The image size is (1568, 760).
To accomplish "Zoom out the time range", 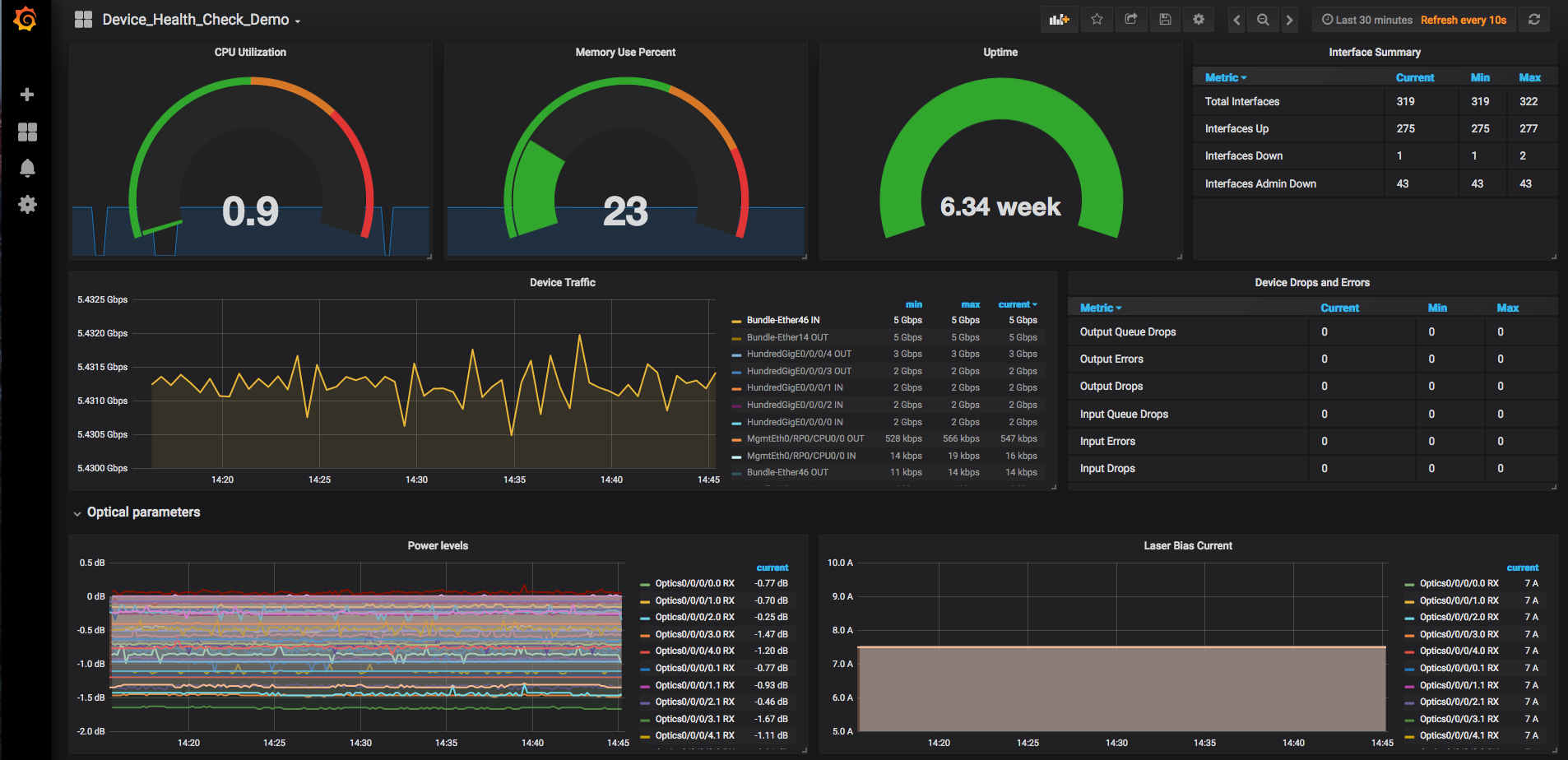I will pos(1263,20).
